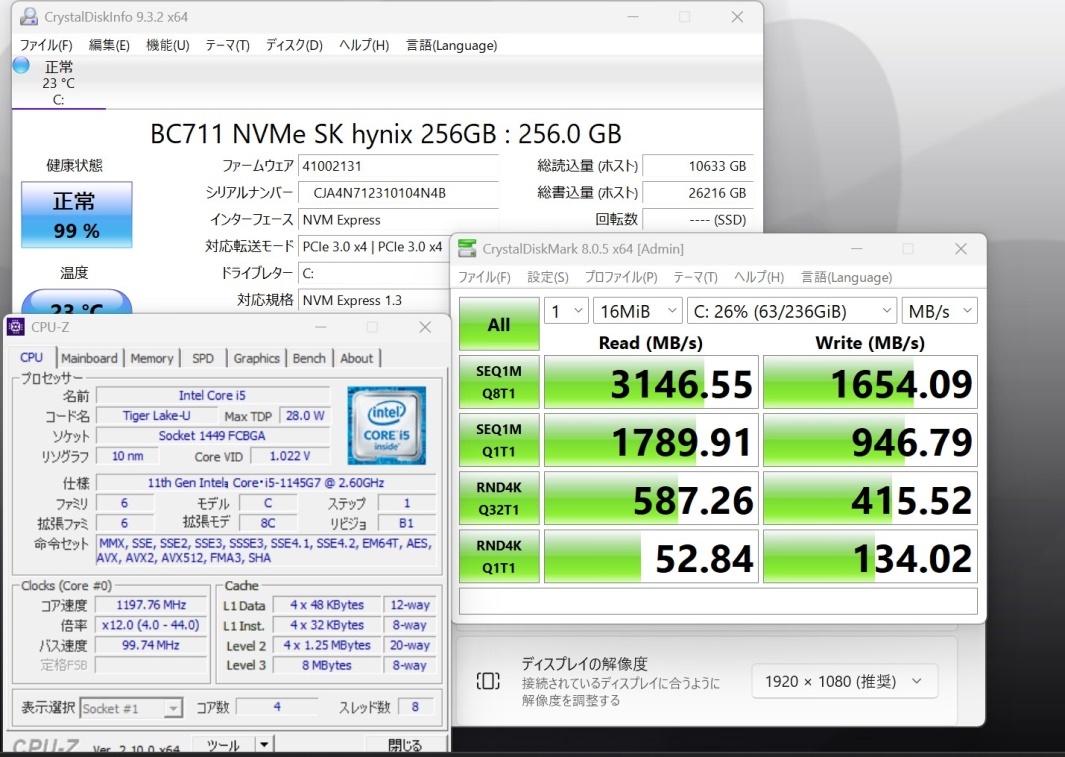
Task: Click the blue C: drive health status icon
Action: [x=21, y=64]
